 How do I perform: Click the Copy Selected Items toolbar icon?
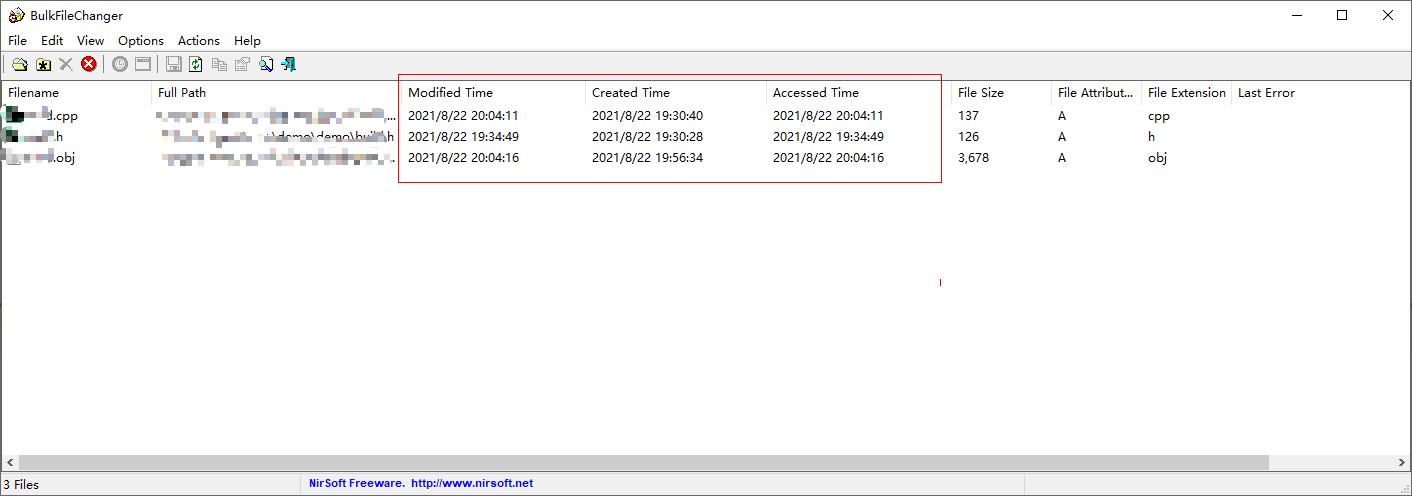coord(219,65)
